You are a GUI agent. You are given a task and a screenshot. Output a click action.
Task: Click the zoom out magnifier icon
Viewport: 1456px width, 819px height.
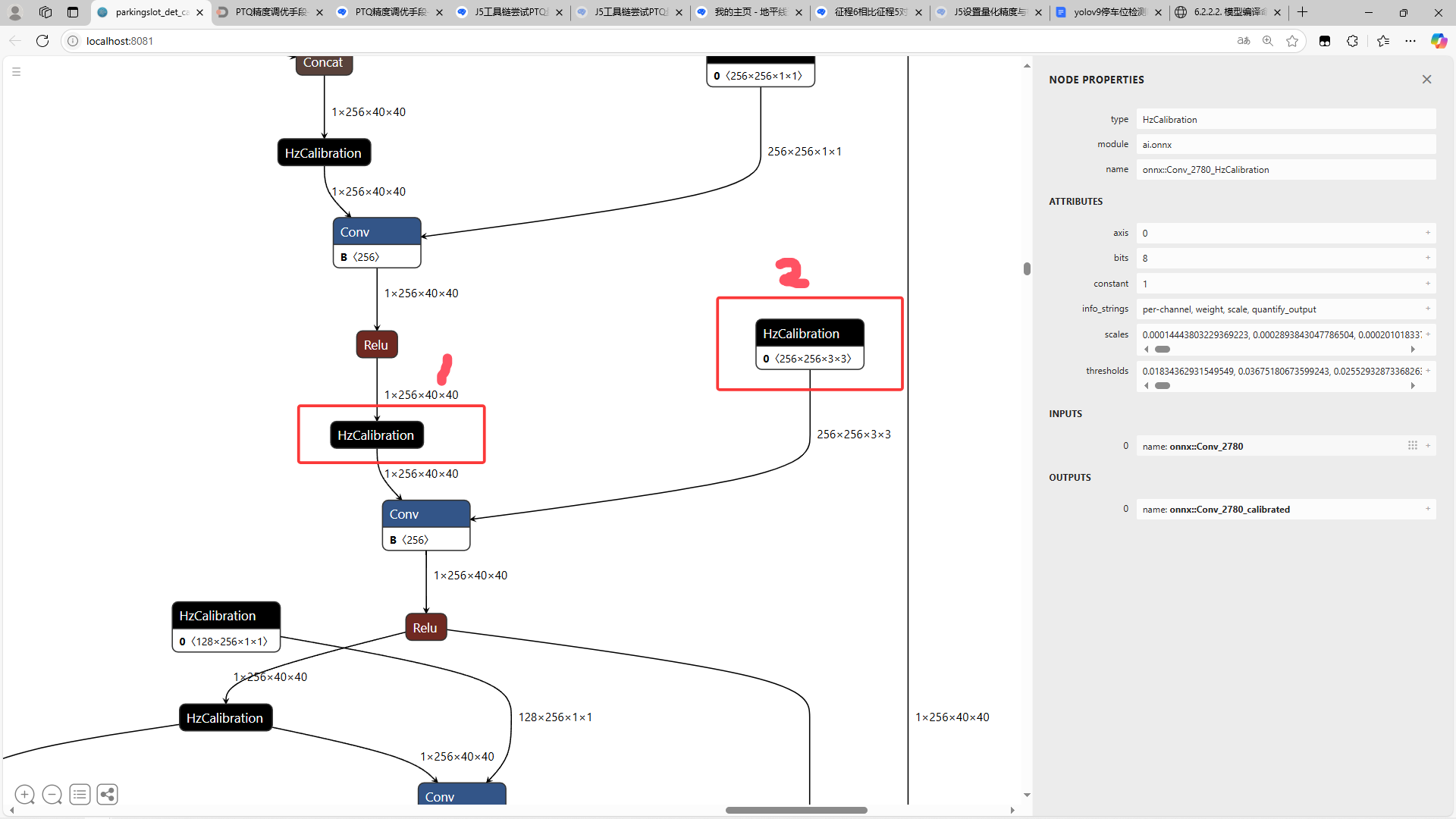pyautogui.click(x=52, y=794)
